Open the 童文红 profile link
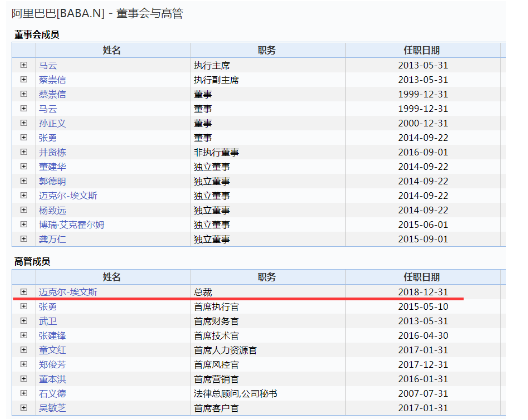 pos(52,350)
